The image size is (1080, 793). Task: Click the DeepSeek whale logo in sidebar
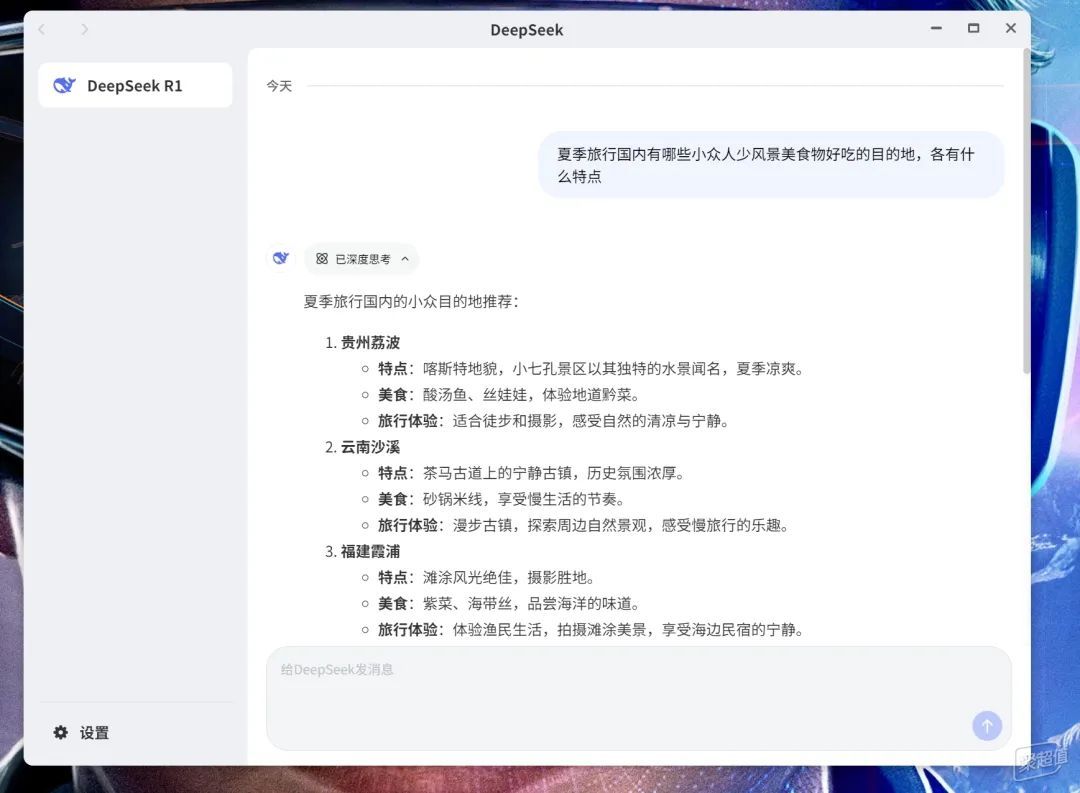tap(64, 85)
